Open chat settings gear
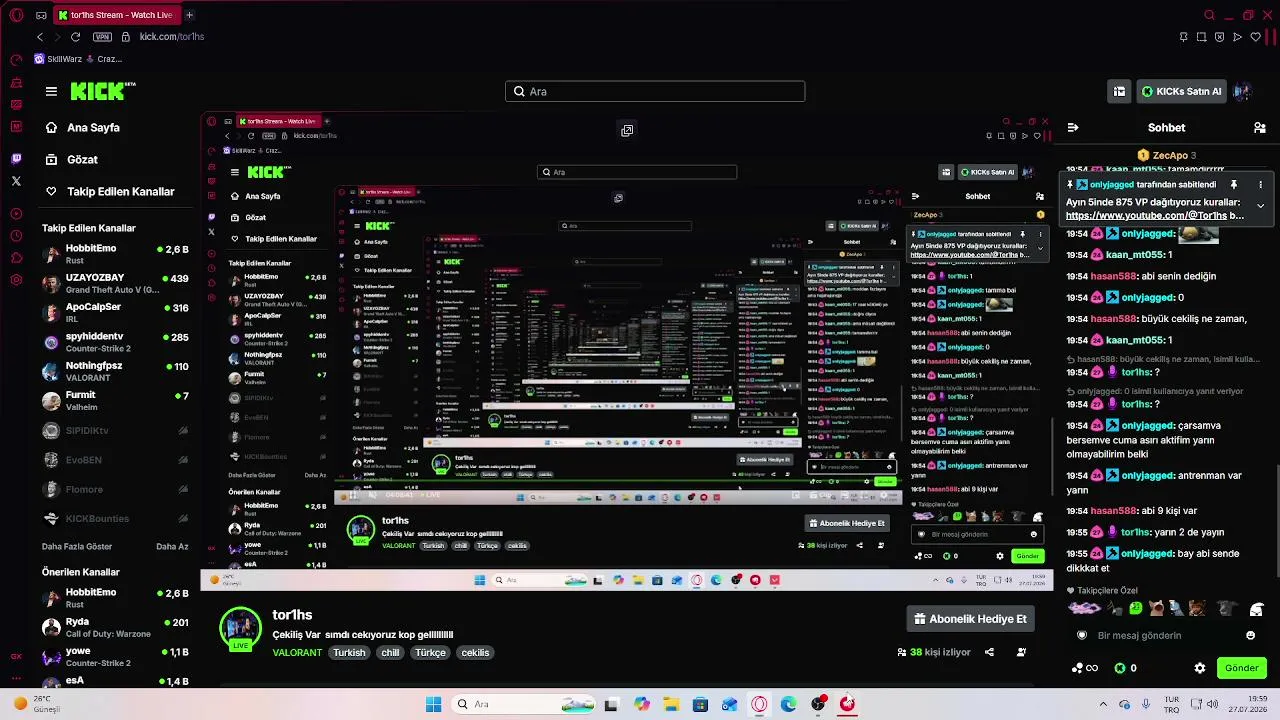This screenshot has height=720, width=1280. pos(1200,668)
